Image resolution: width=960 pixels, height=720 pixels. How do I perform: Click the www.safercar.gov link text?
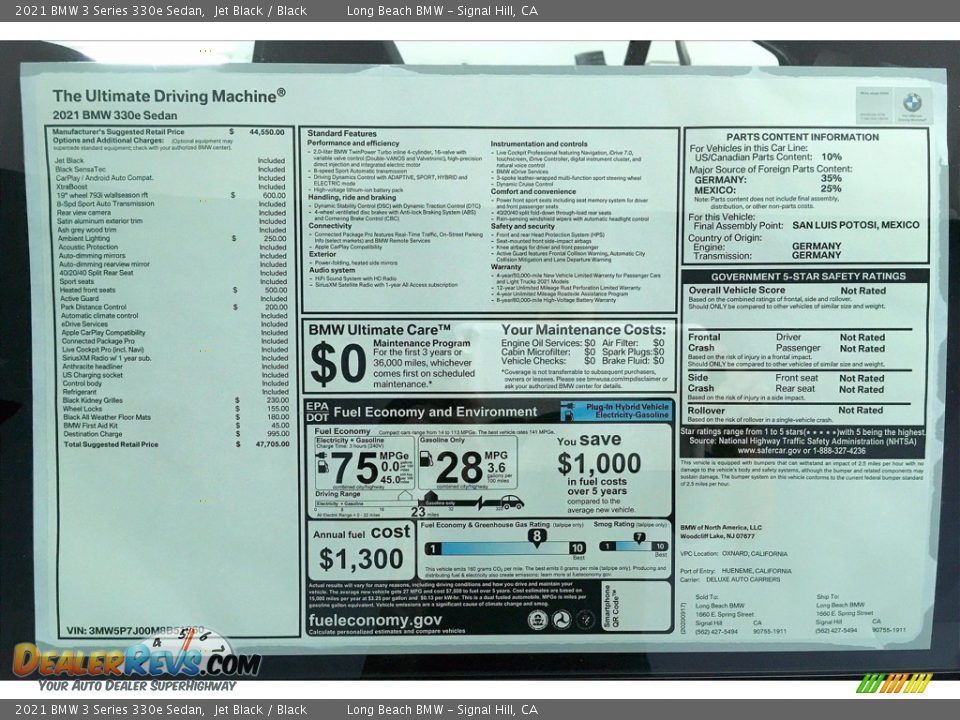767,451
